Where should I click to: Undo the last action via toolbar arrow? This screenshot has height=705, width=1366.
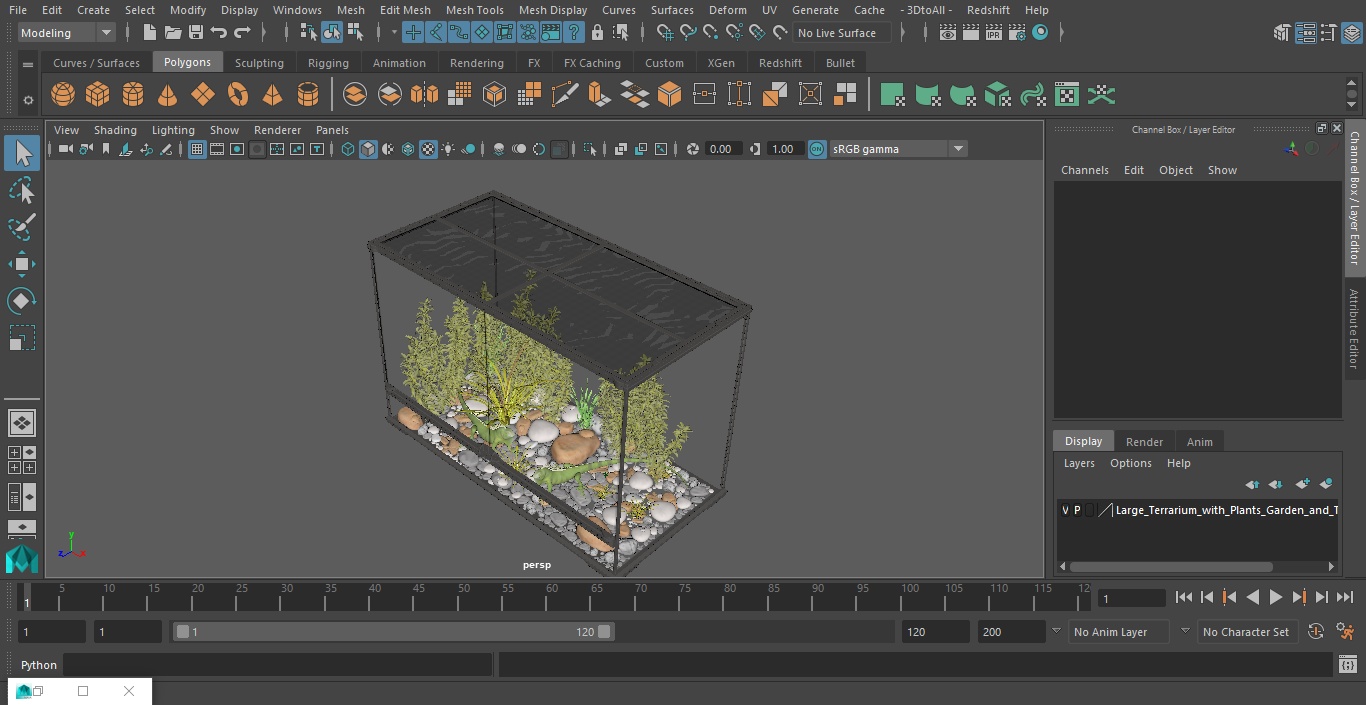(x=219, y=33)
